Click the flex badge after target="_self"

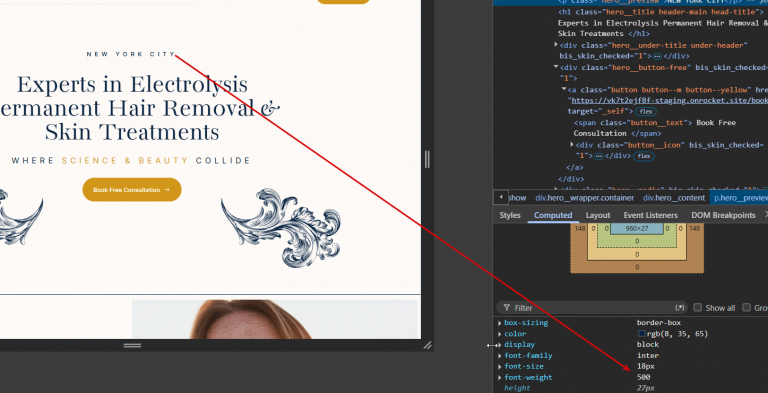click(x=645, y=112)
